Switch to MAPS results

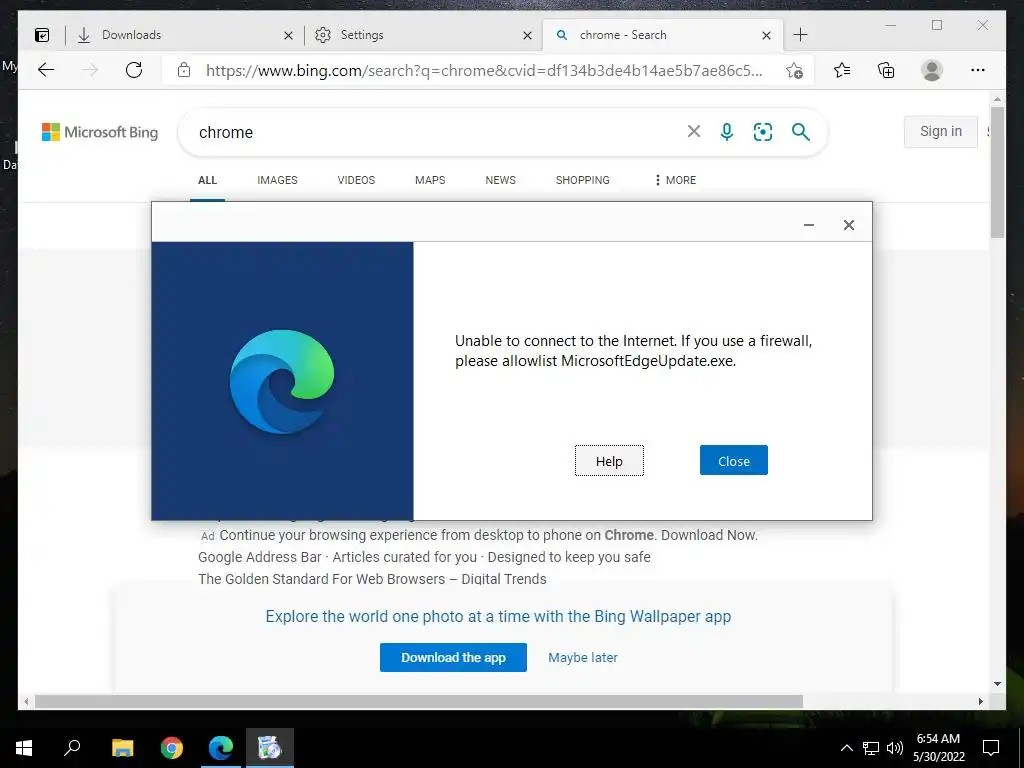[430, 180]
